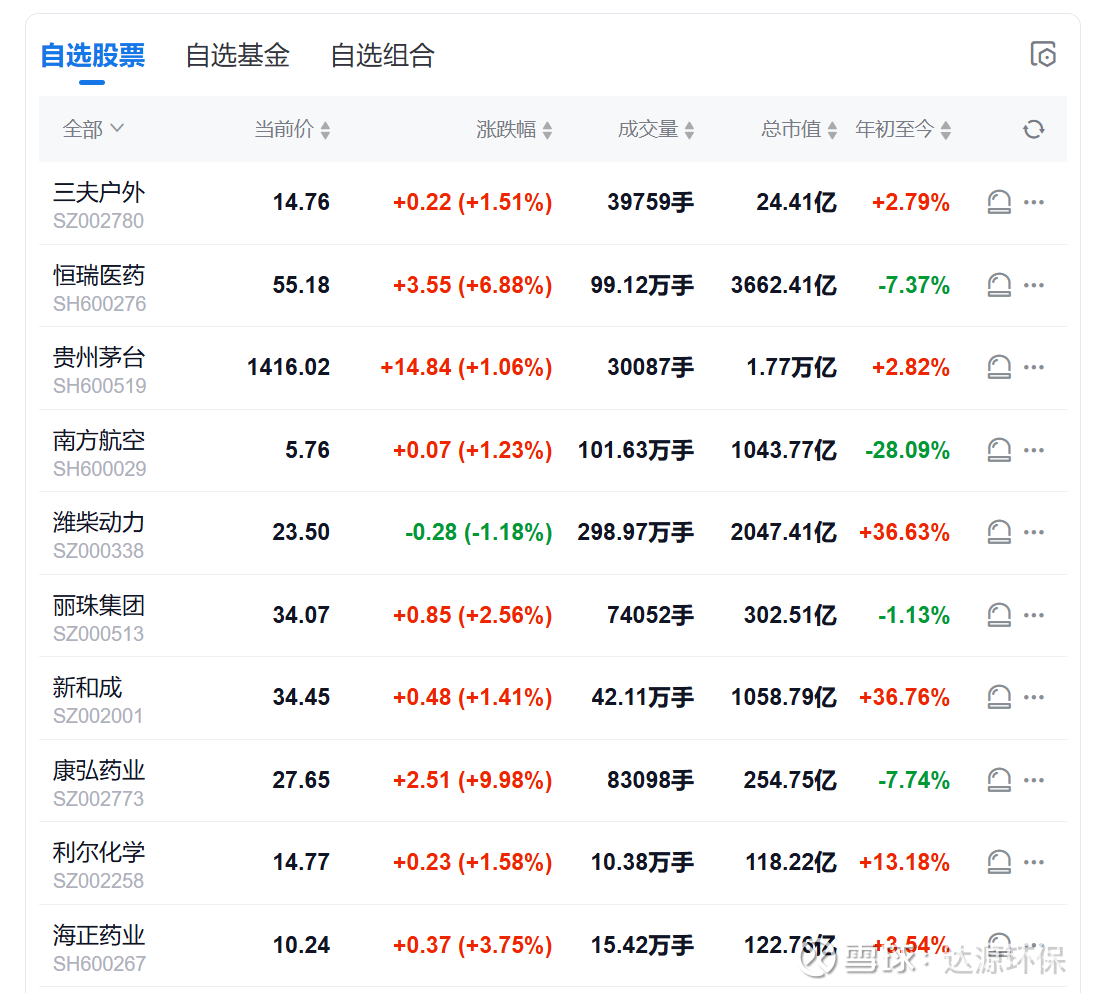This screenshot has width=1098, height=993.
Task: Open more options for 利尔化学
Action: pyautogui.click(x=1034, y=862)
